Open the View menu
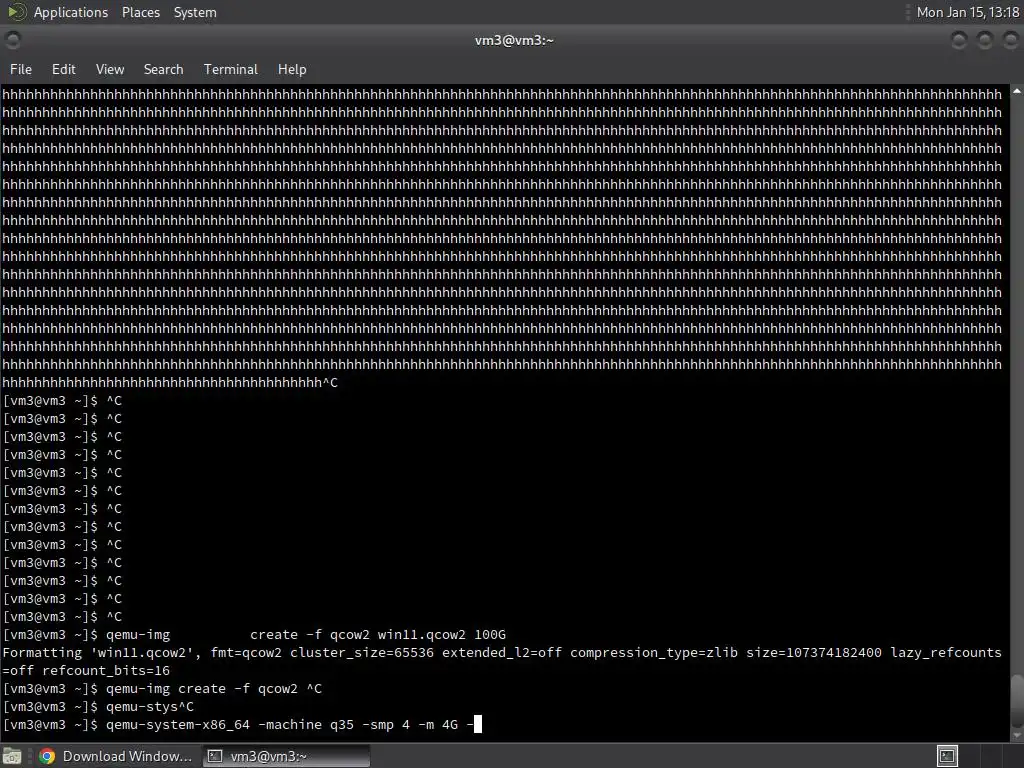The image size is (1024, 768). coord(110,69)
